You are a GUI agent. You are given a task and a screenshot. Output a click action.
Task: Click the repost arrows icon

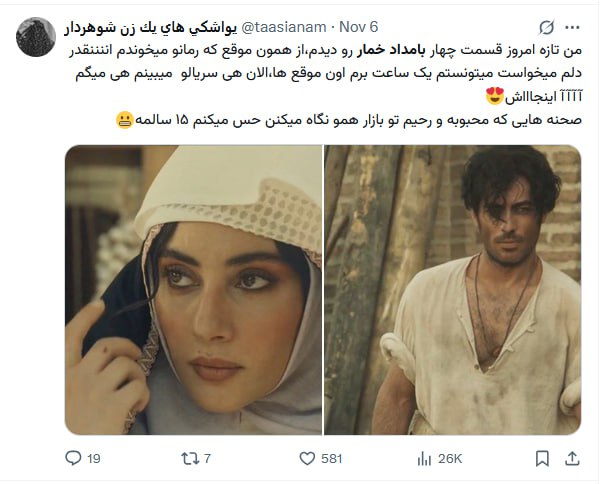[190, 458]
